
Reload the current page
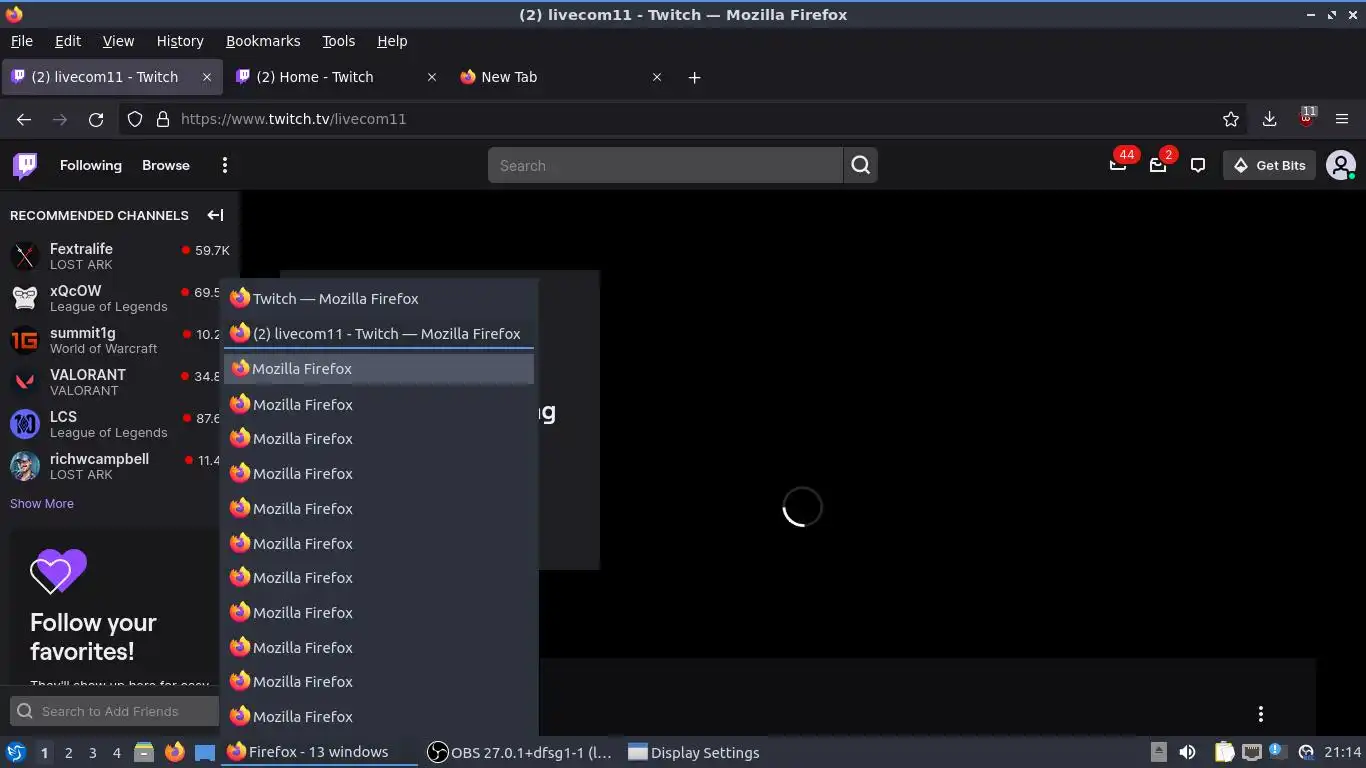pyautogui.click(x=96, y=119)
